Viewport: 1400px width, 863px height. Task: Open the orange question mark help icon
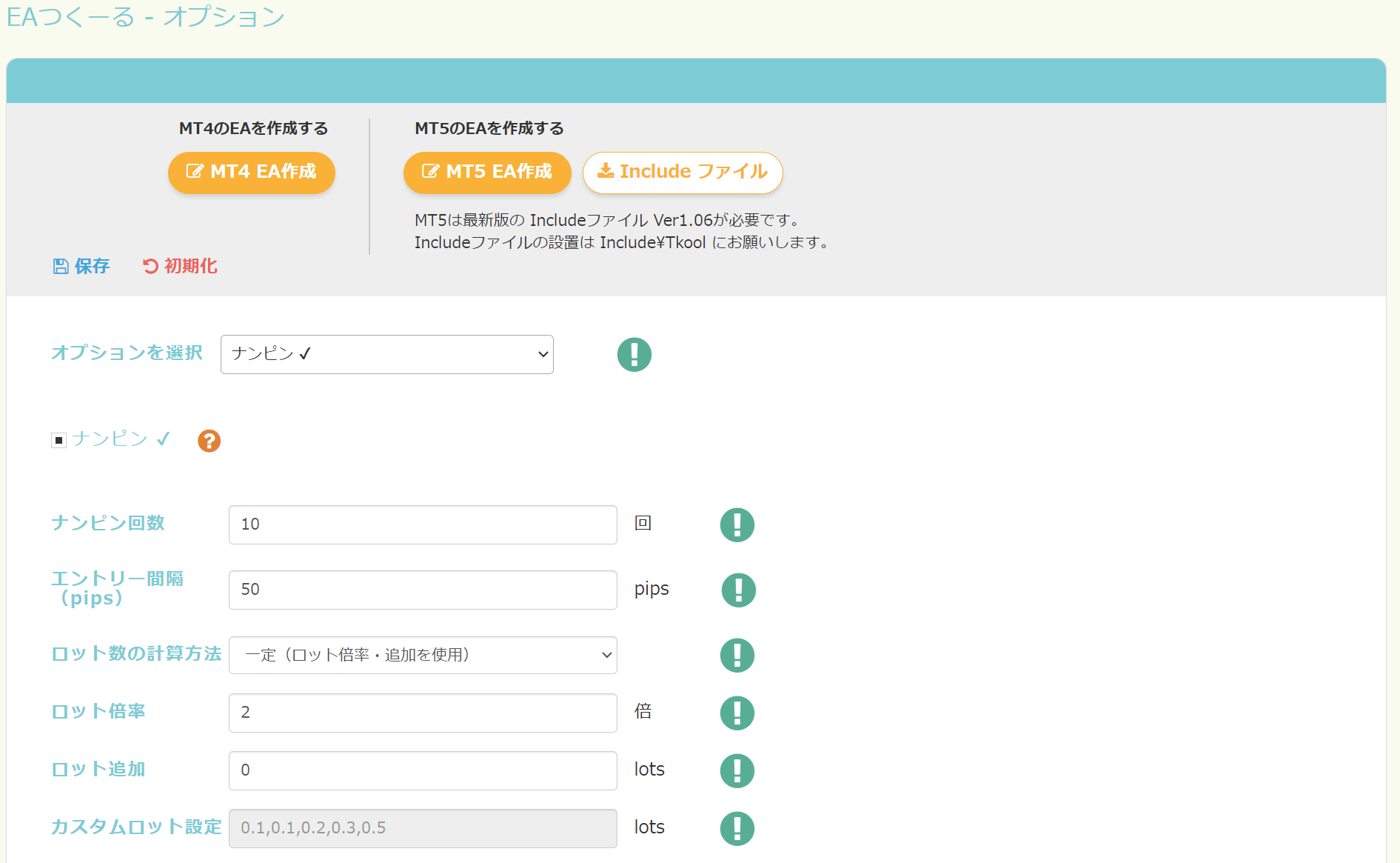coord(209,441)
